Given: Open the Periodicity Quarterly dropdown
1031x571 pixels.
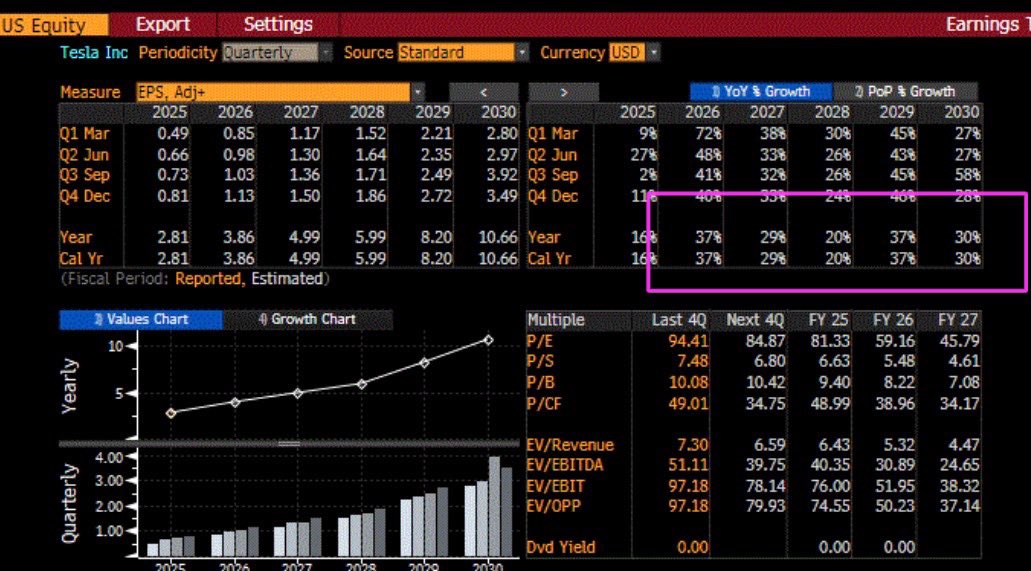Looking at the screenshot, I should [x=327, y=53].
